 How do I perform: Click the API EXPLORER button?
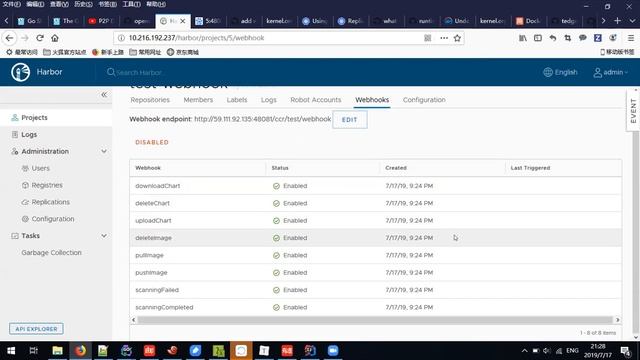pos(36,329)
